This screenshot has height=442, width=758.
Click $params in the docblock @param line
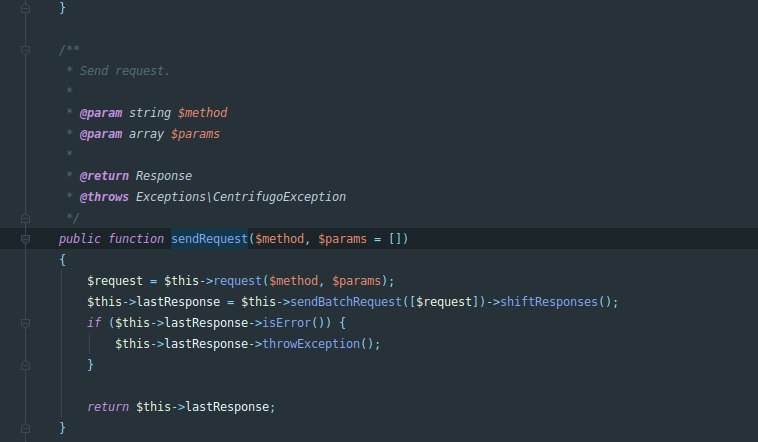point(195,134)
